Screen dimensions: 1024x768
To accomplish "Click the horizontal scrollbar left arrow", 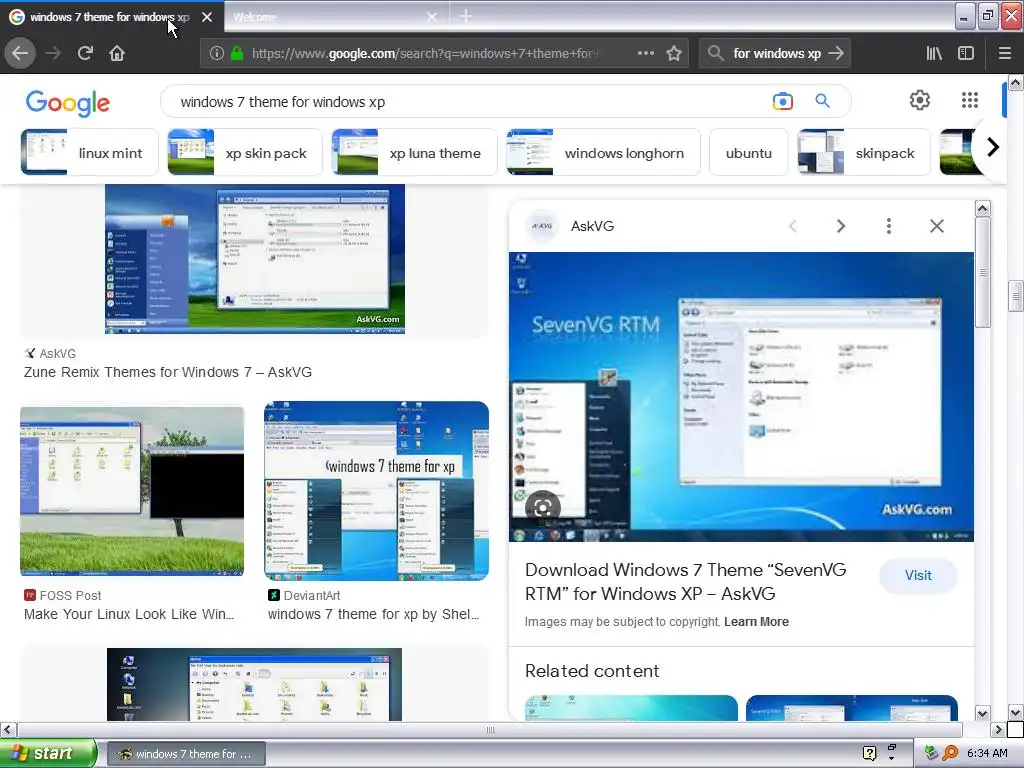I will (7, 729).
